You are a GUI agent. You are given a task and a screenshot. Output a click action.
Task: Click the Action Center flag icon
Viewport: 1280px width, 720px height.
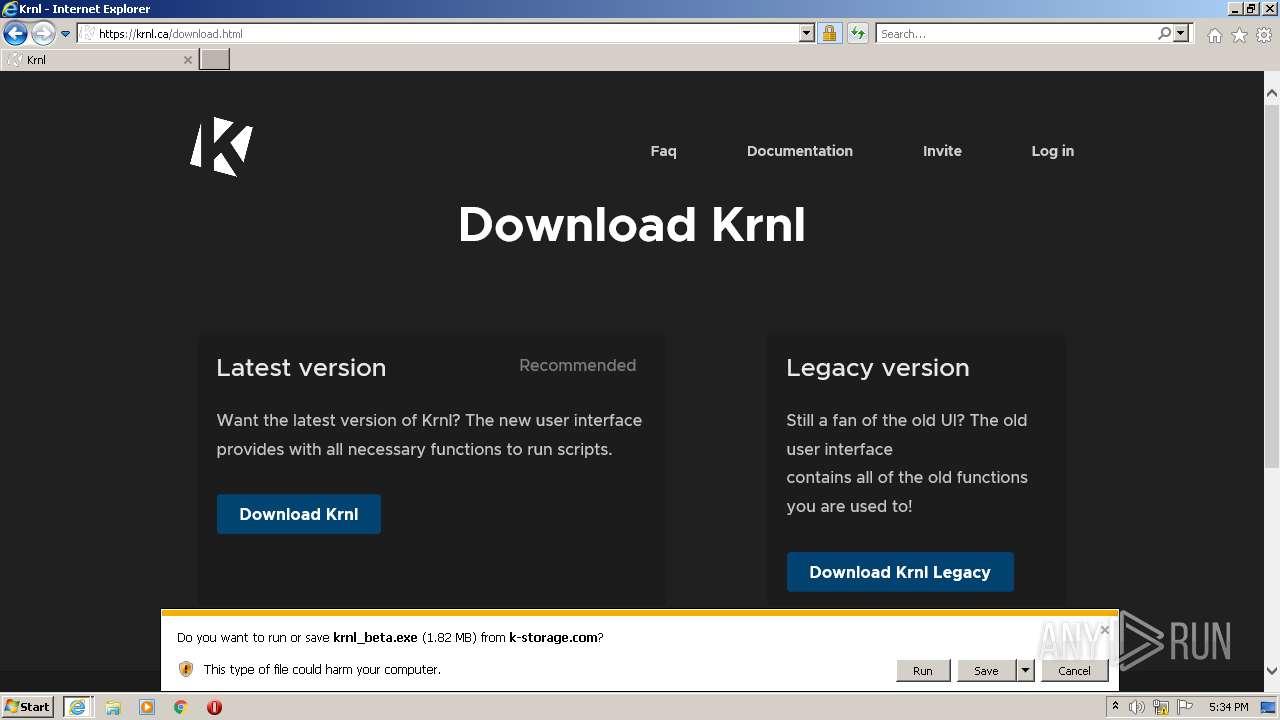[x=1185, y=707]
